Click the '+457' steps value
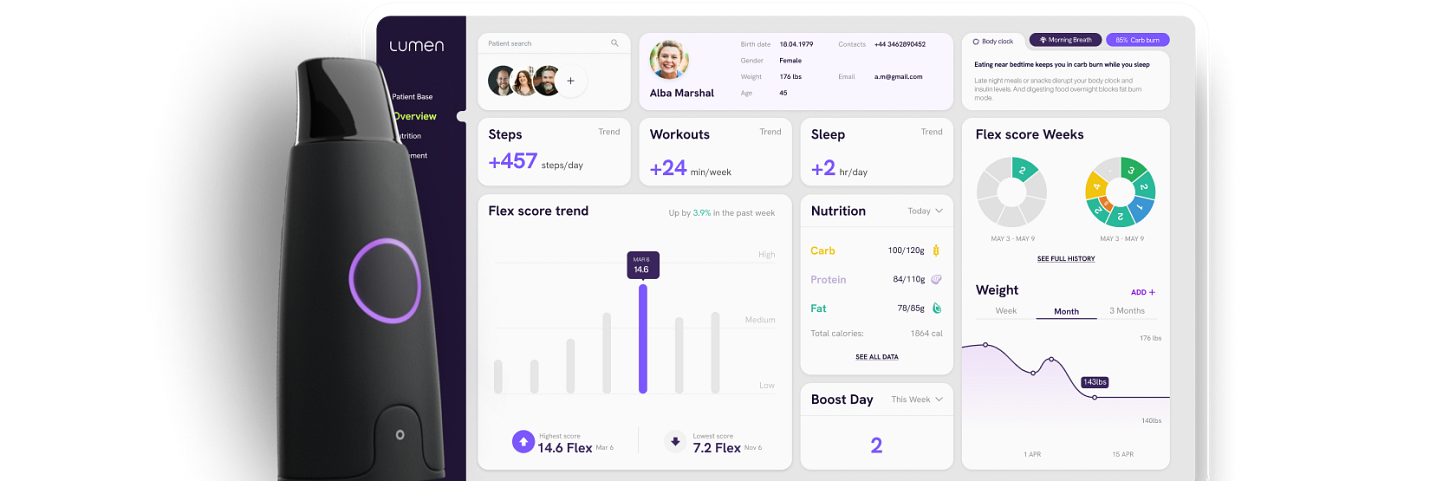The width and height of the screenshot is (1456, 481). tap(513, 161)
